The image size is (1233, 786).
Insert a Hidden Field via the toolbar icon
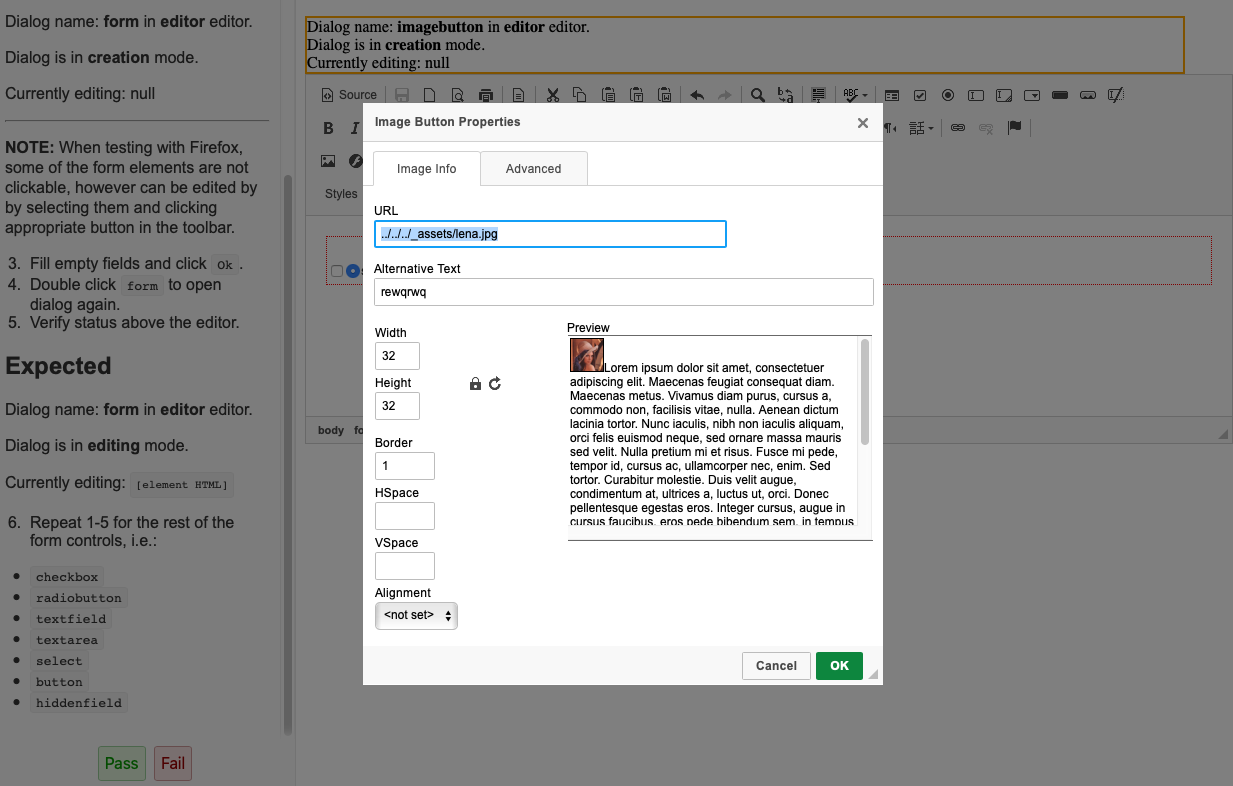[1116, 95]
